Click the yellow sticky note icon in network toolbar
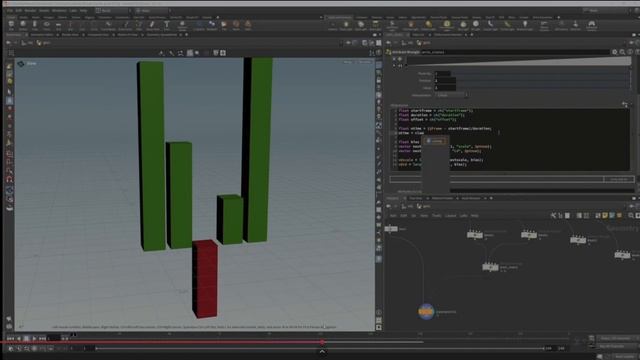The width and height of the screenshot is (640, 360). pyautogui.click(x=605, y=216)
